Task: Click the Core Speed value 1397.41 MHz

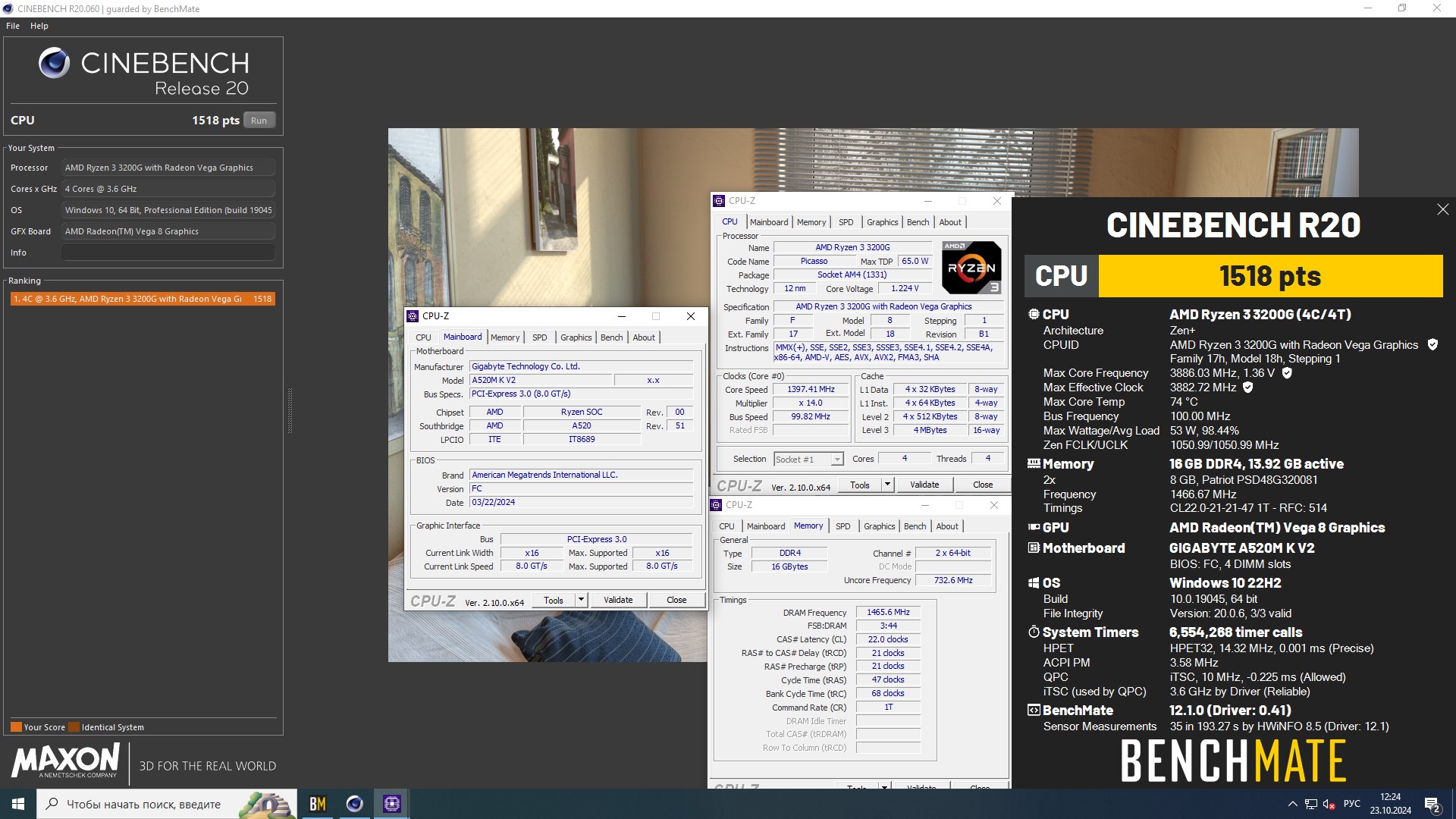Action: click(811, 389)
